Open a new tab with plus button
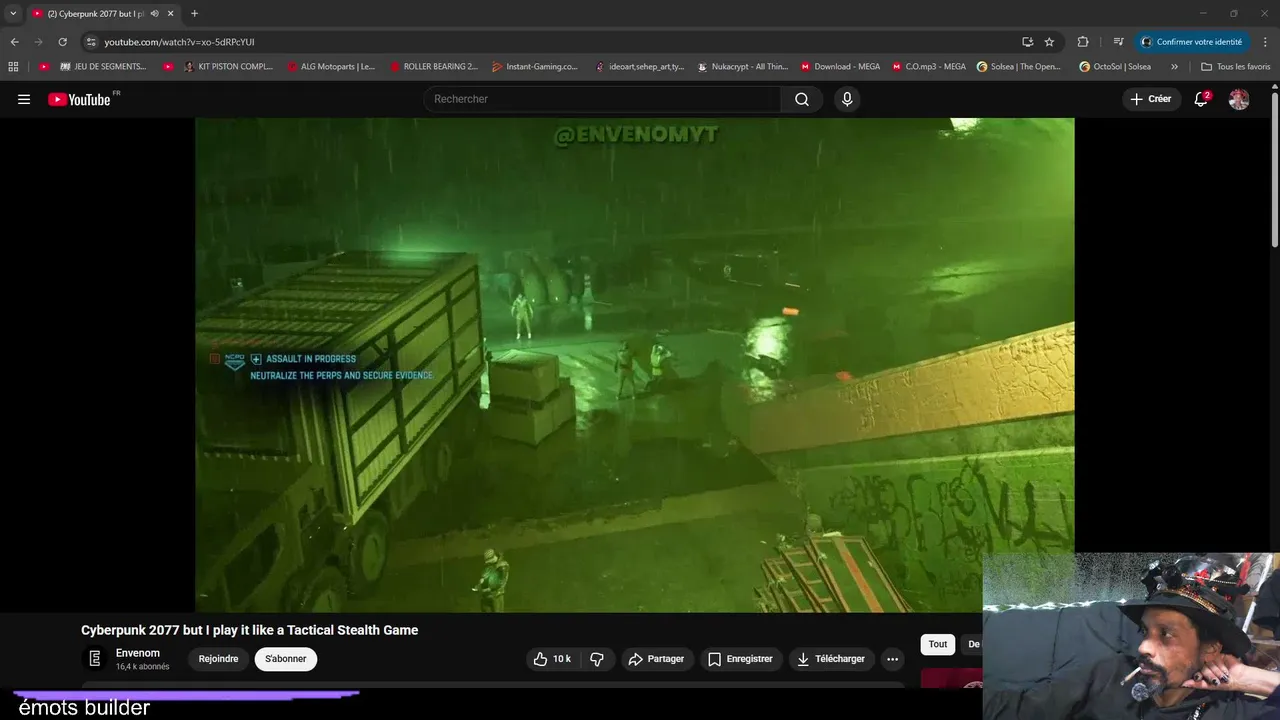Image resolution: width=1280 pixels, height=720 pixels. (x=194, y=14)
